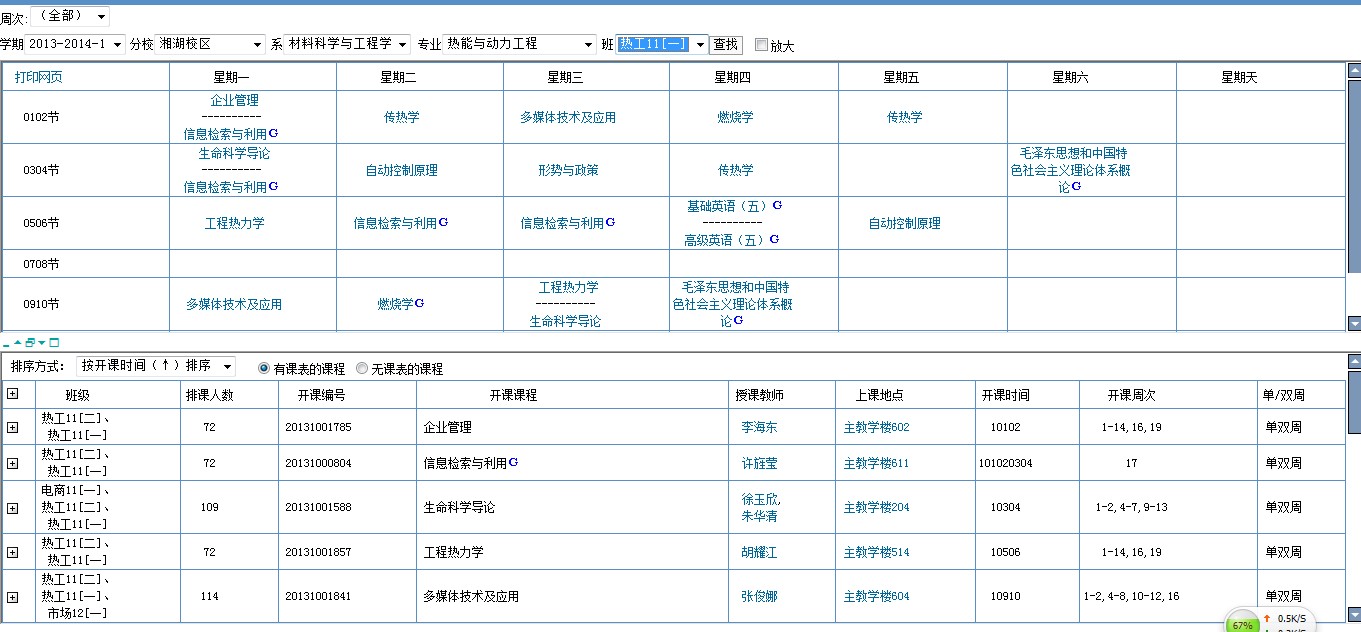Click G icon in lower table 信息检索与利用 row
This screenshot has width=1361, height=632.
coord(513,462)
